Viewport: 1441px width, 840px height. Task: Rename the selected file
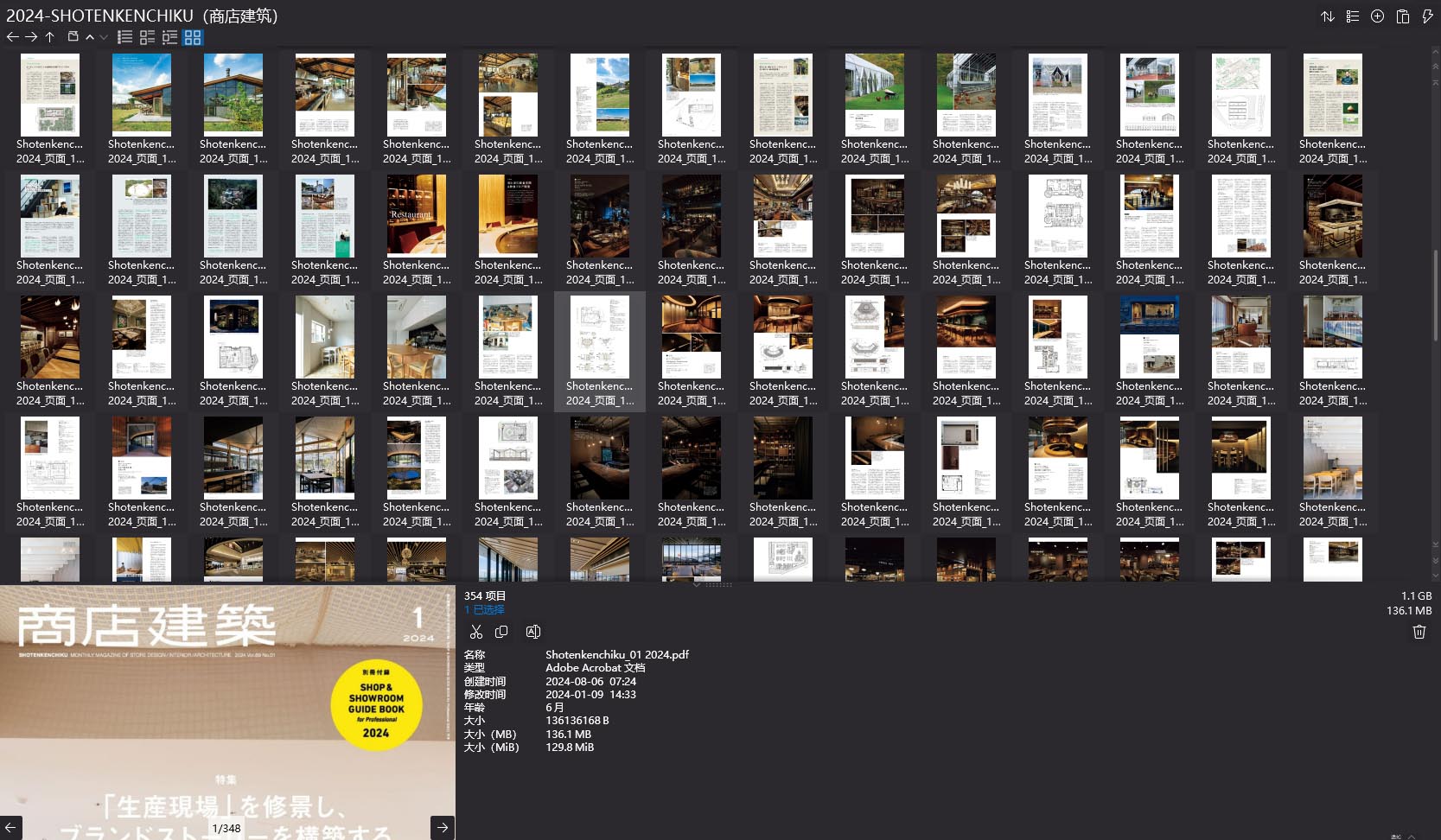pyautogui.click(x=533, y=632)
